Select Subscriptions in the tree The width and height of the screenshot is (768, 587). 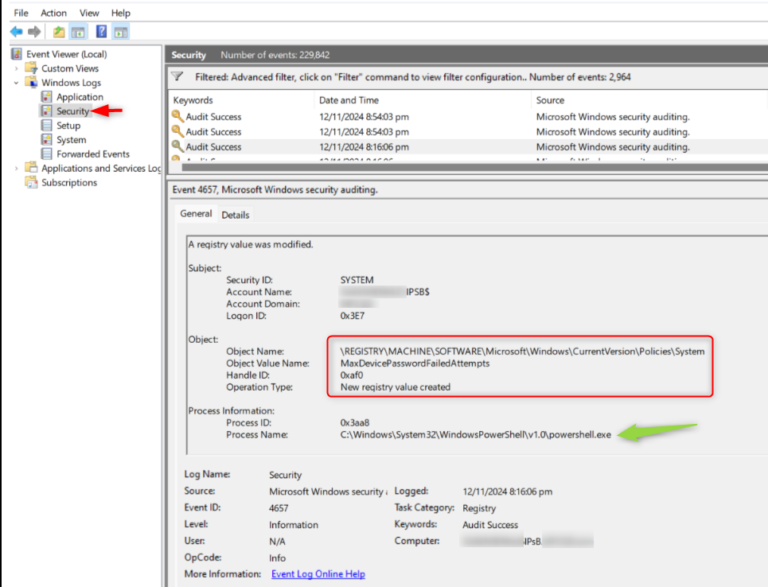[x=69, y=182]
